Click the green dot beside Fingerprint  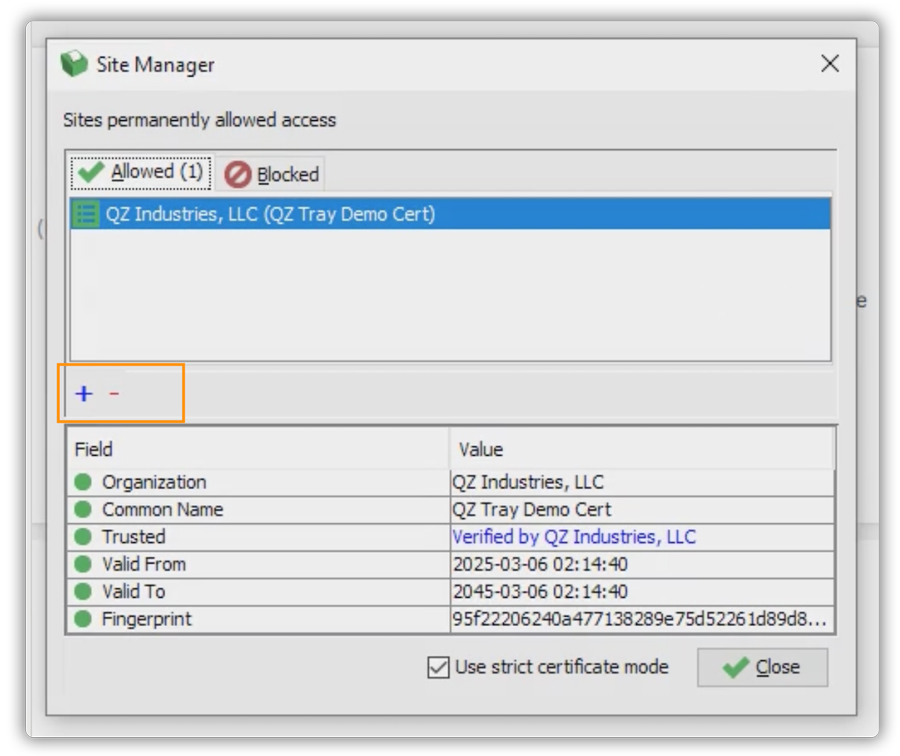pyautogui.click(x=83, y=619)
